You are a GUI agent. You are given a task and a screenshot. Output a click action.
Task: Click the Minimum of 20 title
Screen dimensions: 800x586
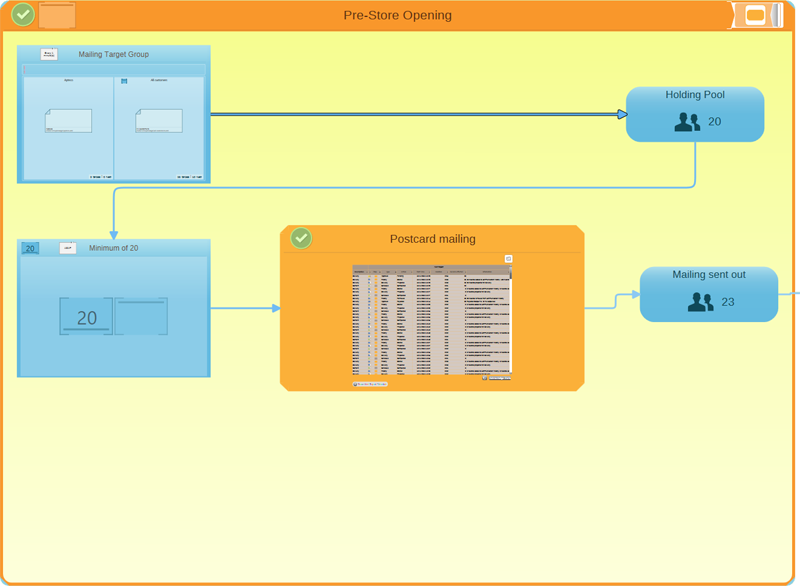pos(114,248)
